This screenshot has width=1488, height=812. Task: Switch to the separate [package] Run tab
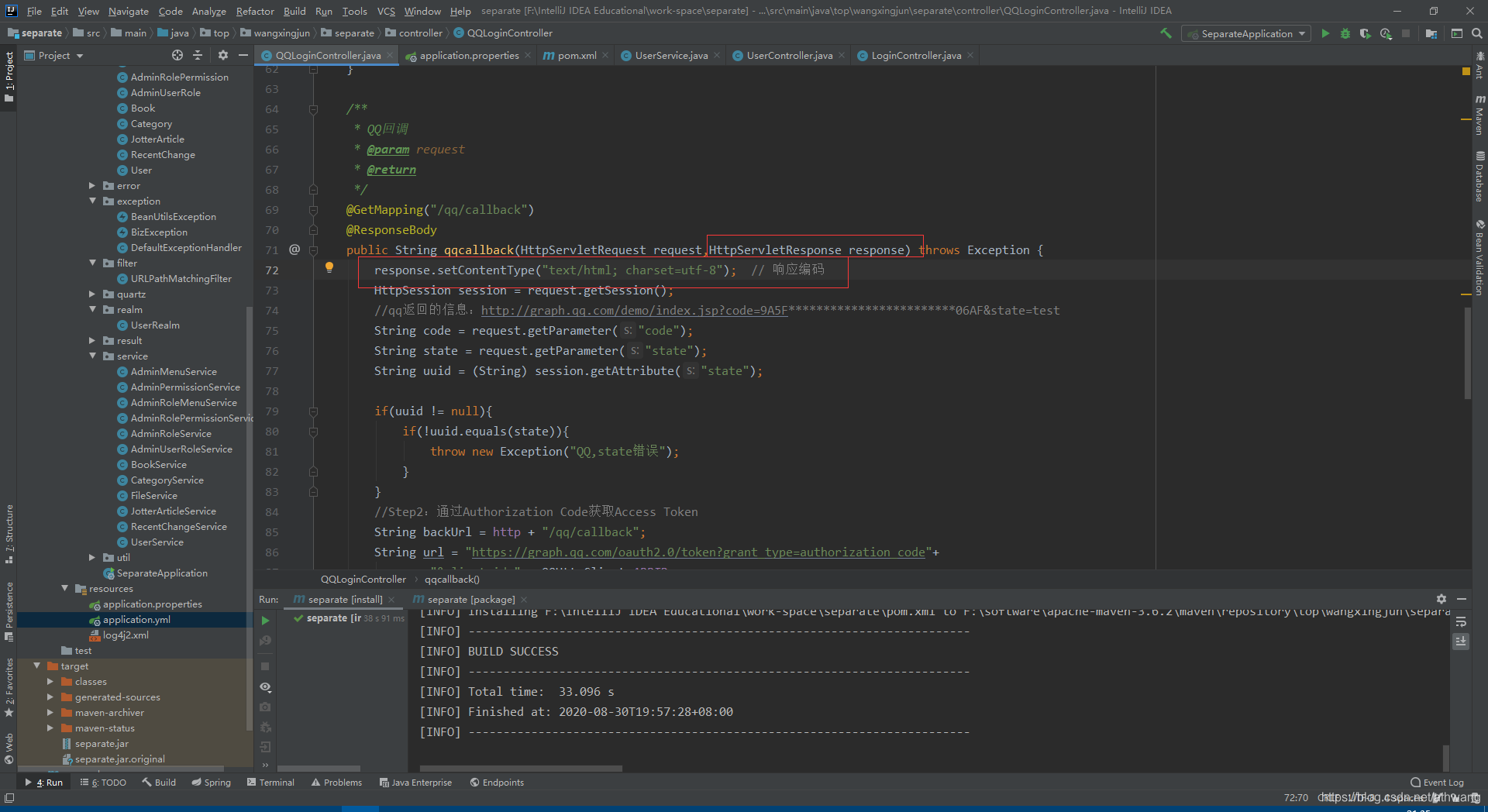[x=470, y=599]
